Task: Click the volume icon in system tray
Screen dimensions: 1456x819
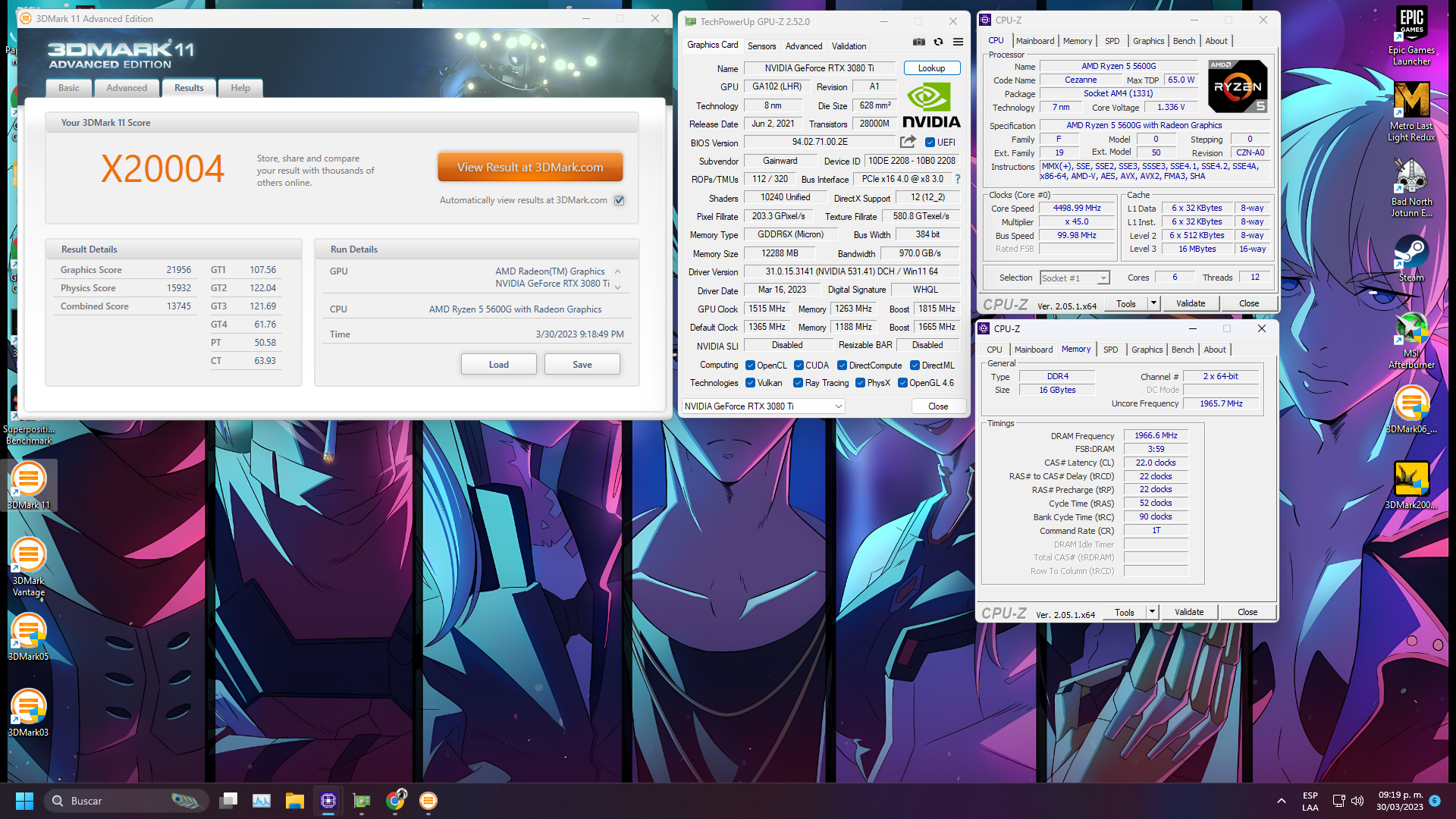Action: tap(1357, 801)
